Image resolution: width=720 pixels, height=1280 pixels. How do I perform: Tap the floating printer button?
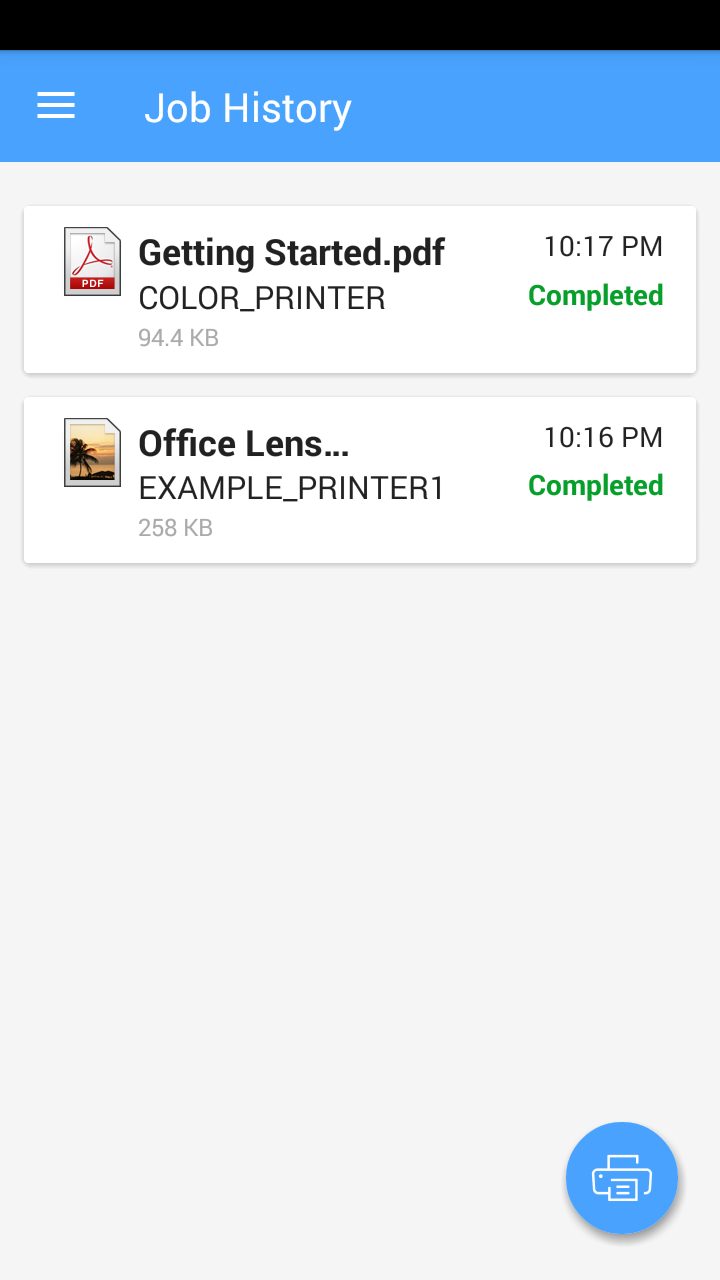pos(622,1178)
